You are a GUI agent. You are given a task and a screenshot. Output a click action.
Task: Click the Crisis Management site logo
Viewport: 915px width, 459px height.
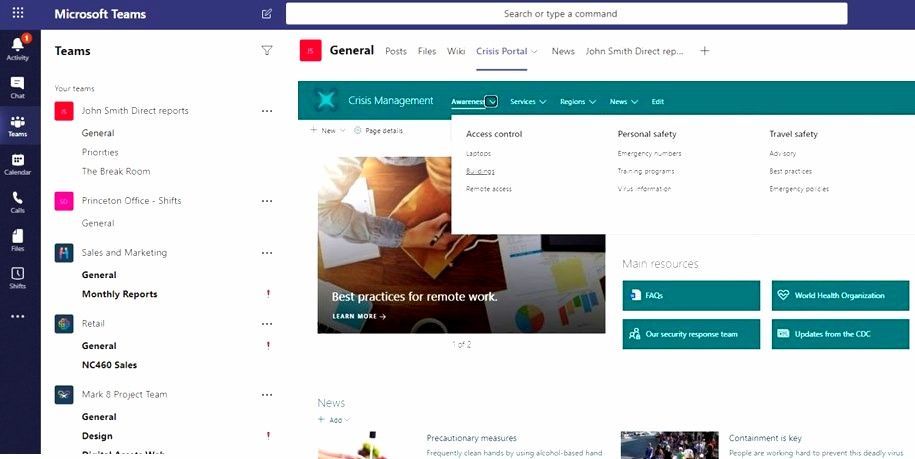(325, 100)
